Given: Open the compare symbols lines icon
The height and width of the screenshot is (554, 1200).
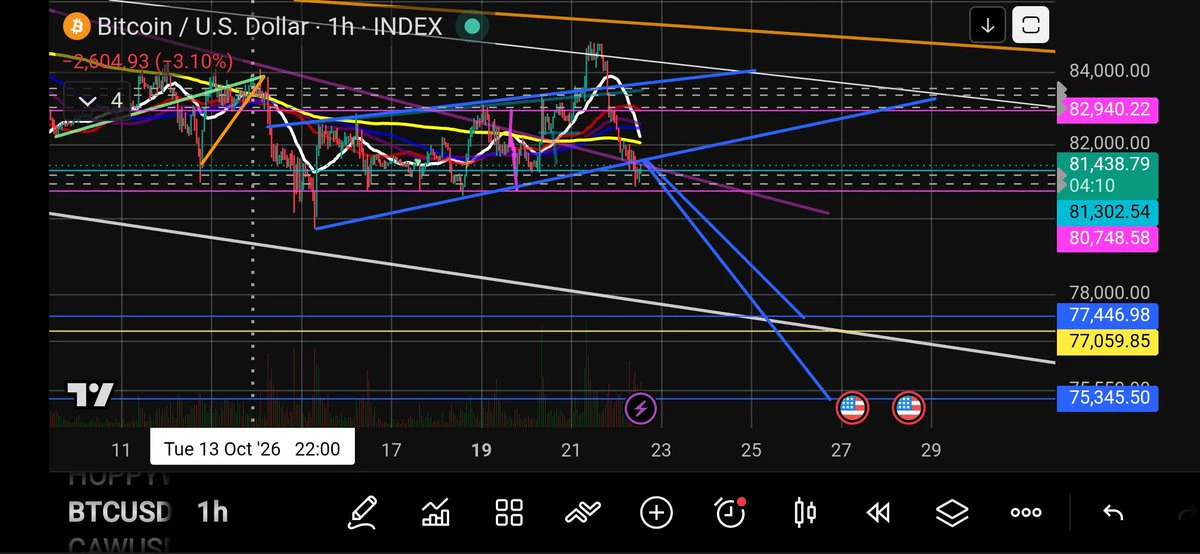Looking at the screenshot, I should pyautogui.click(x=582, y=513).
